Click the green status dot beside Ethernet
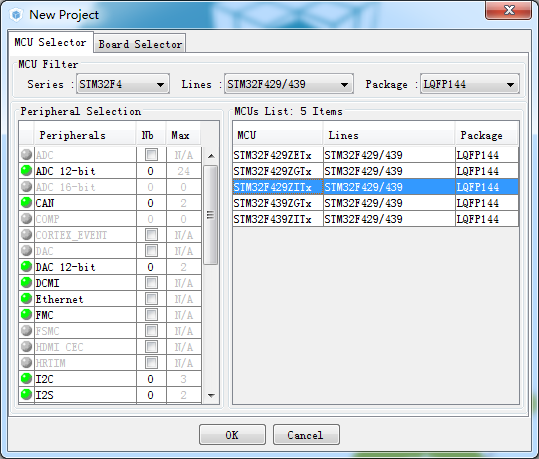539x459 pixels. point(26,298)
